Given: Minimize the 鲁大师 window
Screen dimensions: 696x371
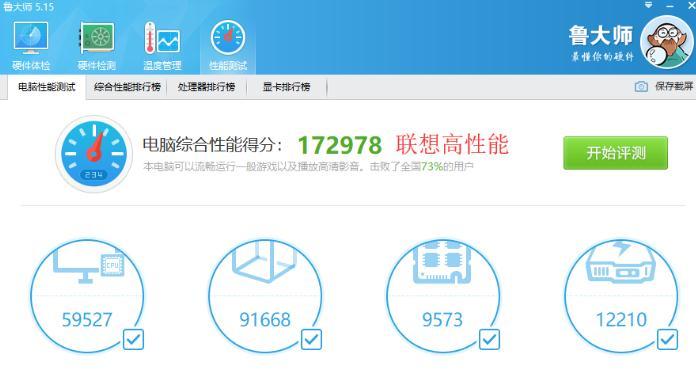Looking at the screenshot, I should coord(670,6).
